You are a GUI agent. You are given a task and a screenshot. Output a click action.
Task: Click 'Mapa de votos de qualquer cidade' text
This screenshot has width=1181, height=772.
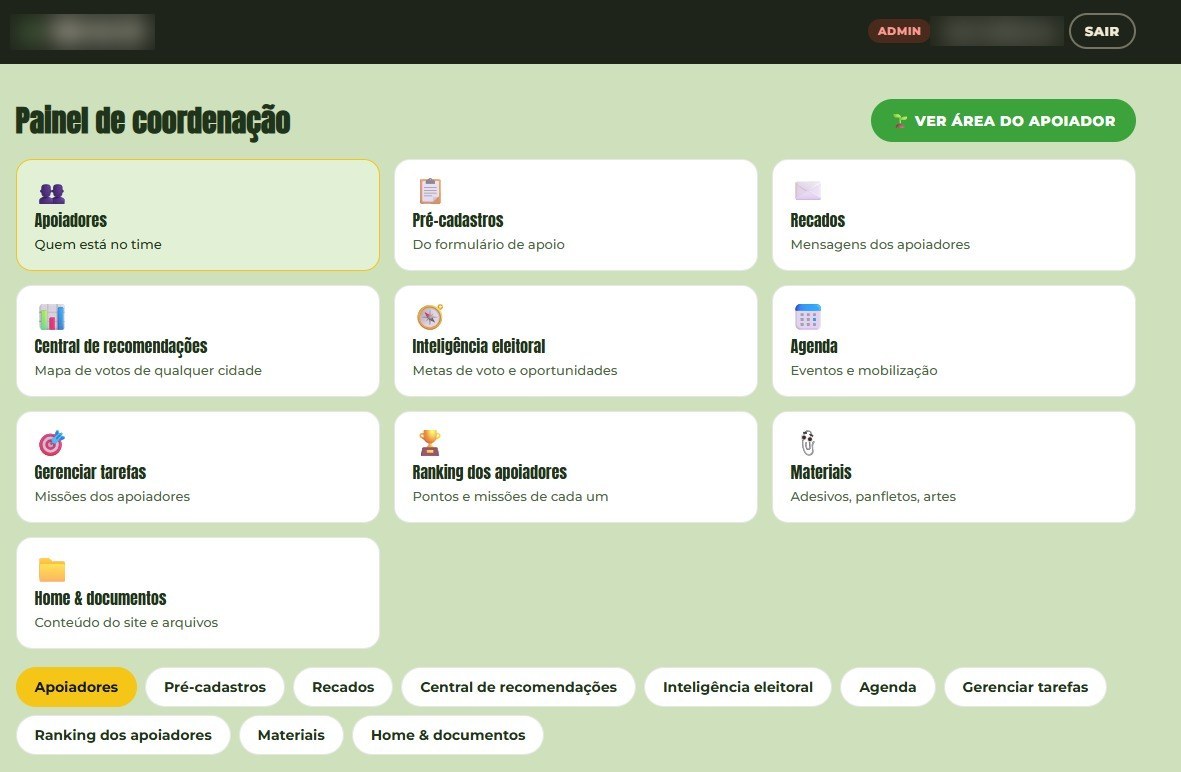148,371
